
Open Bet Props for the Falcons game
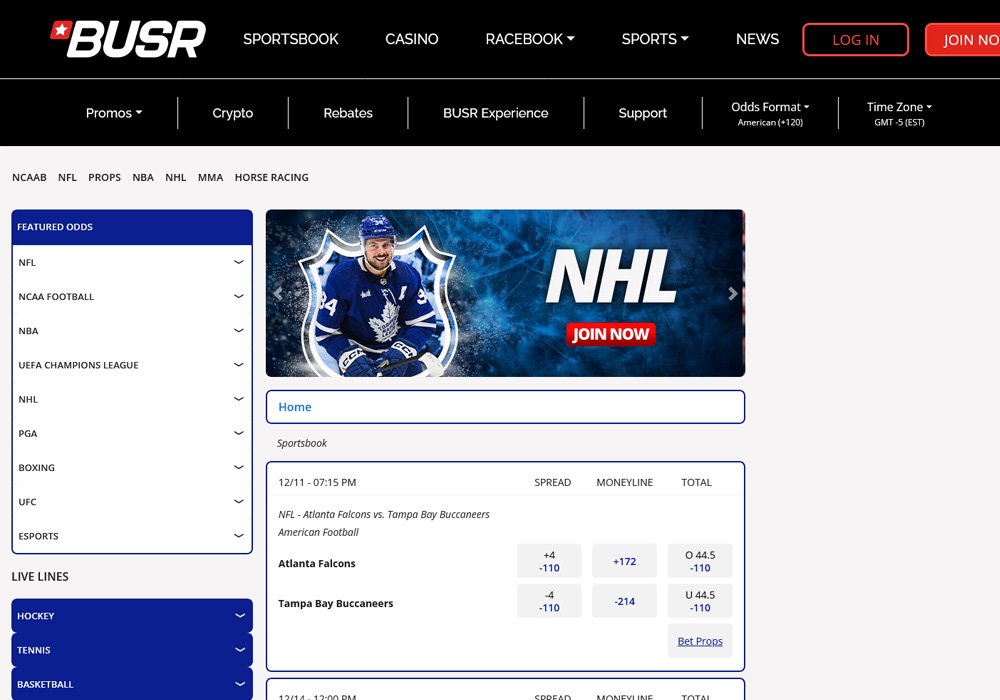(x=699, y=640)
